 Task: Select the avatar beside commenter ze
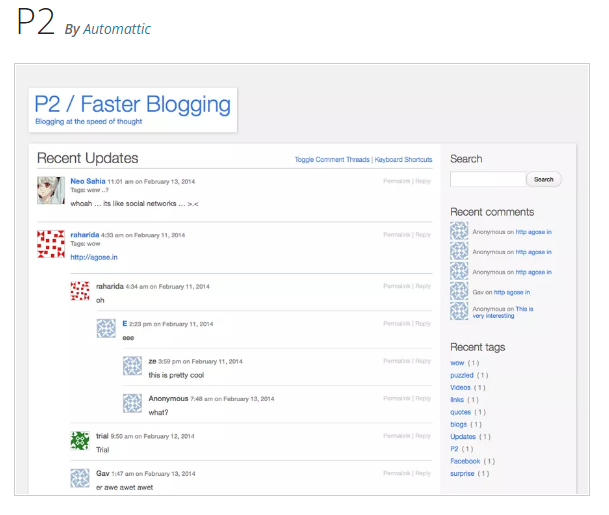(132, 366)
